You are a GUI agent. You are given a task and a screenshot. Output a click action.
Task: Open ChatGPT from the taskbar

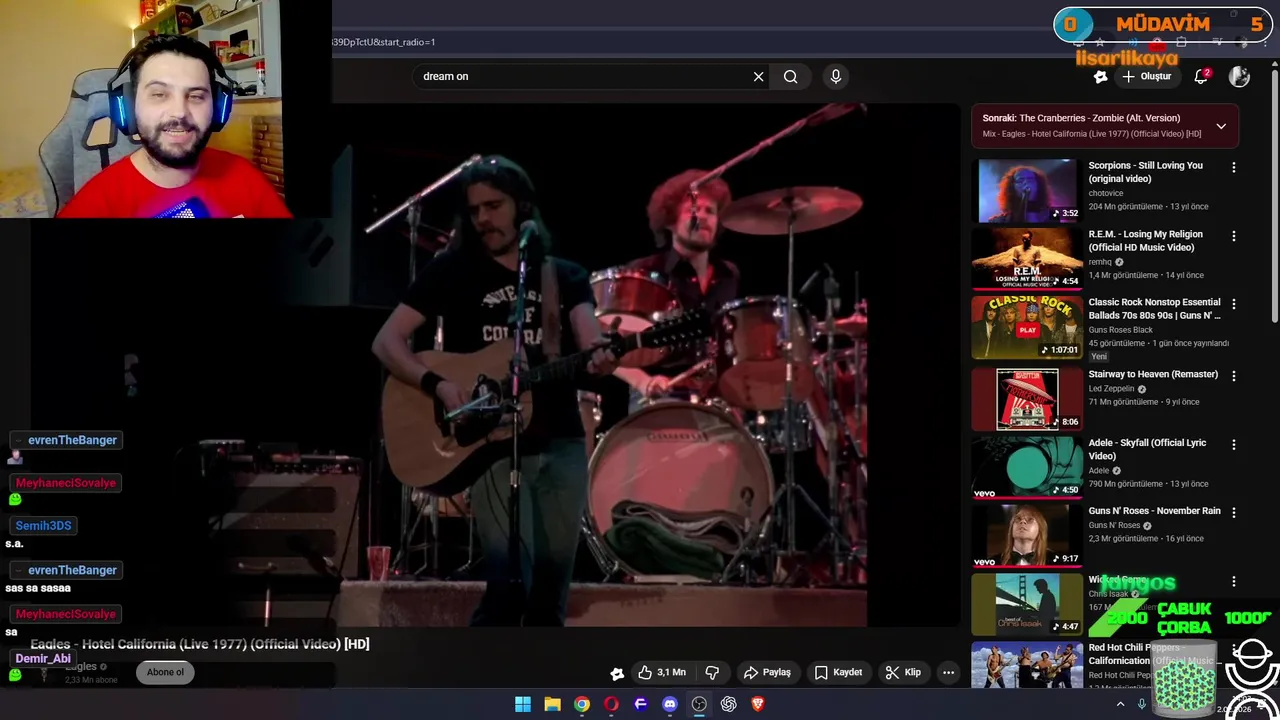pos(729,704)
